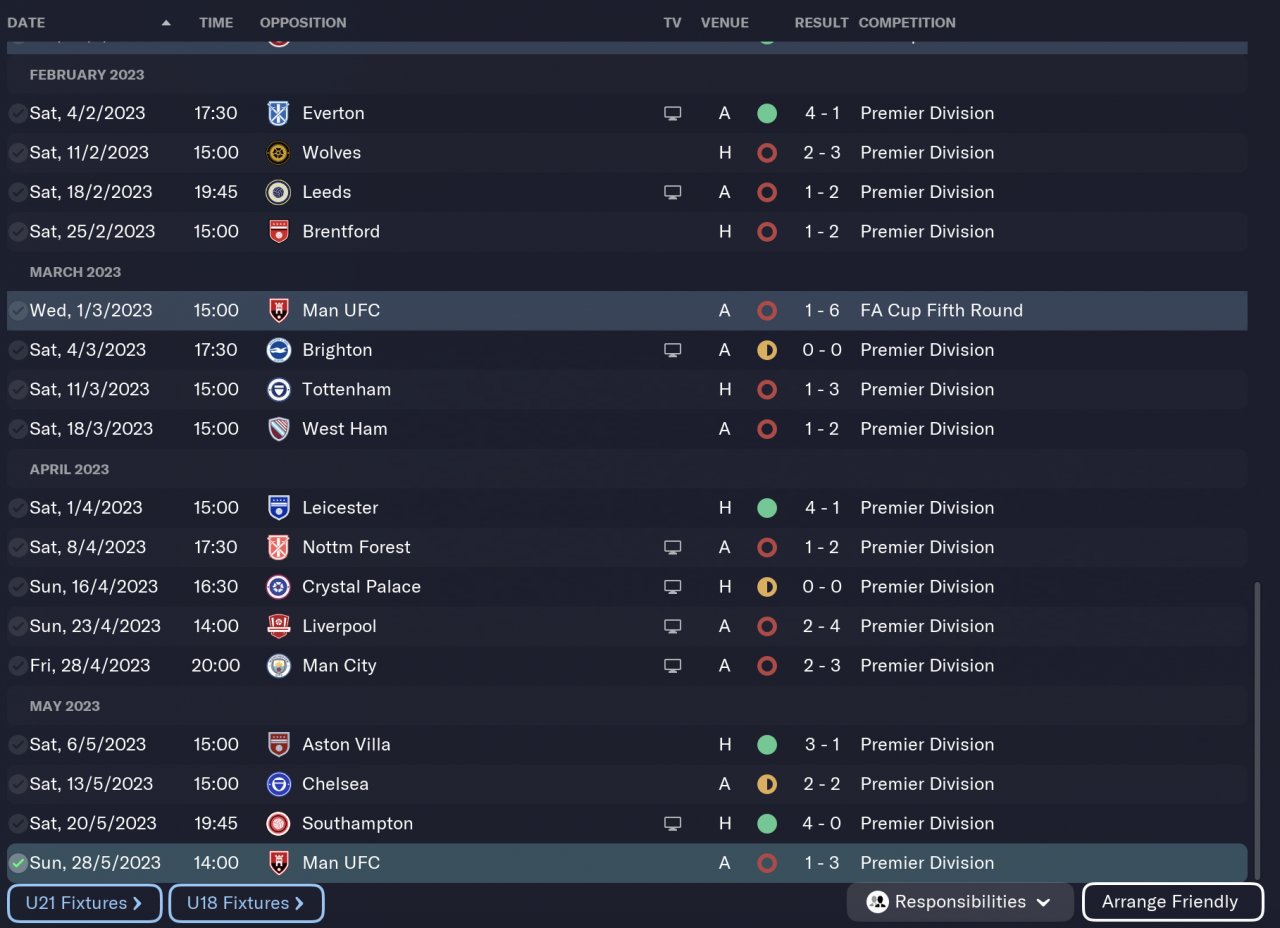Screen dimensions: 1280x928
Task: Click the vertical scrollbar thumb
Action: [x=1258, y=730]
